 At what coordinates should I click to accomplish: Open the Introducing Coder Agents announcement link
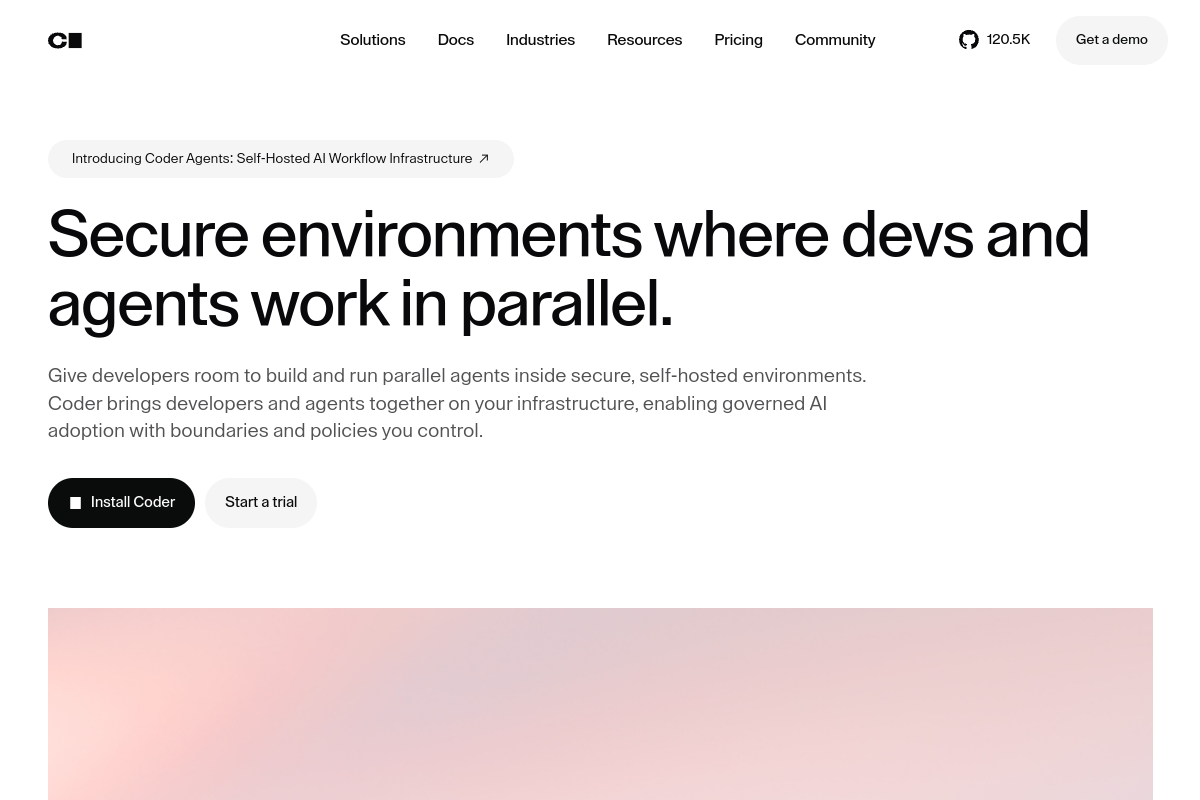point(281,159)
